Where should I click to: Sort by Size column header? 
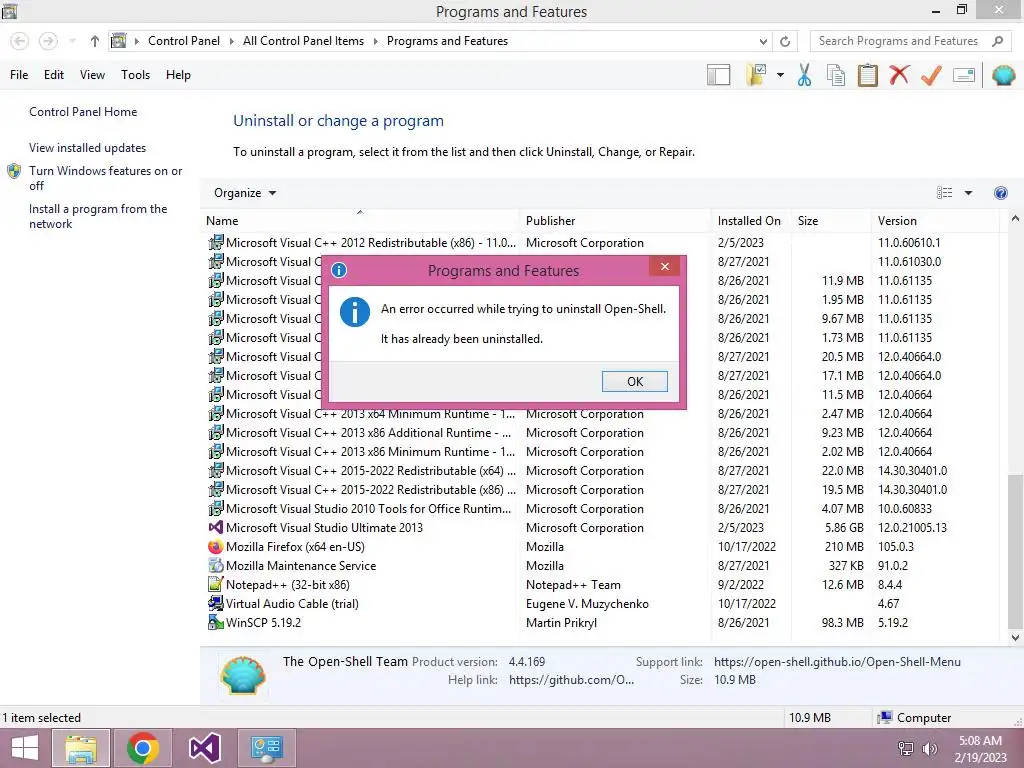pyautogui.click(x=831, y=221)
